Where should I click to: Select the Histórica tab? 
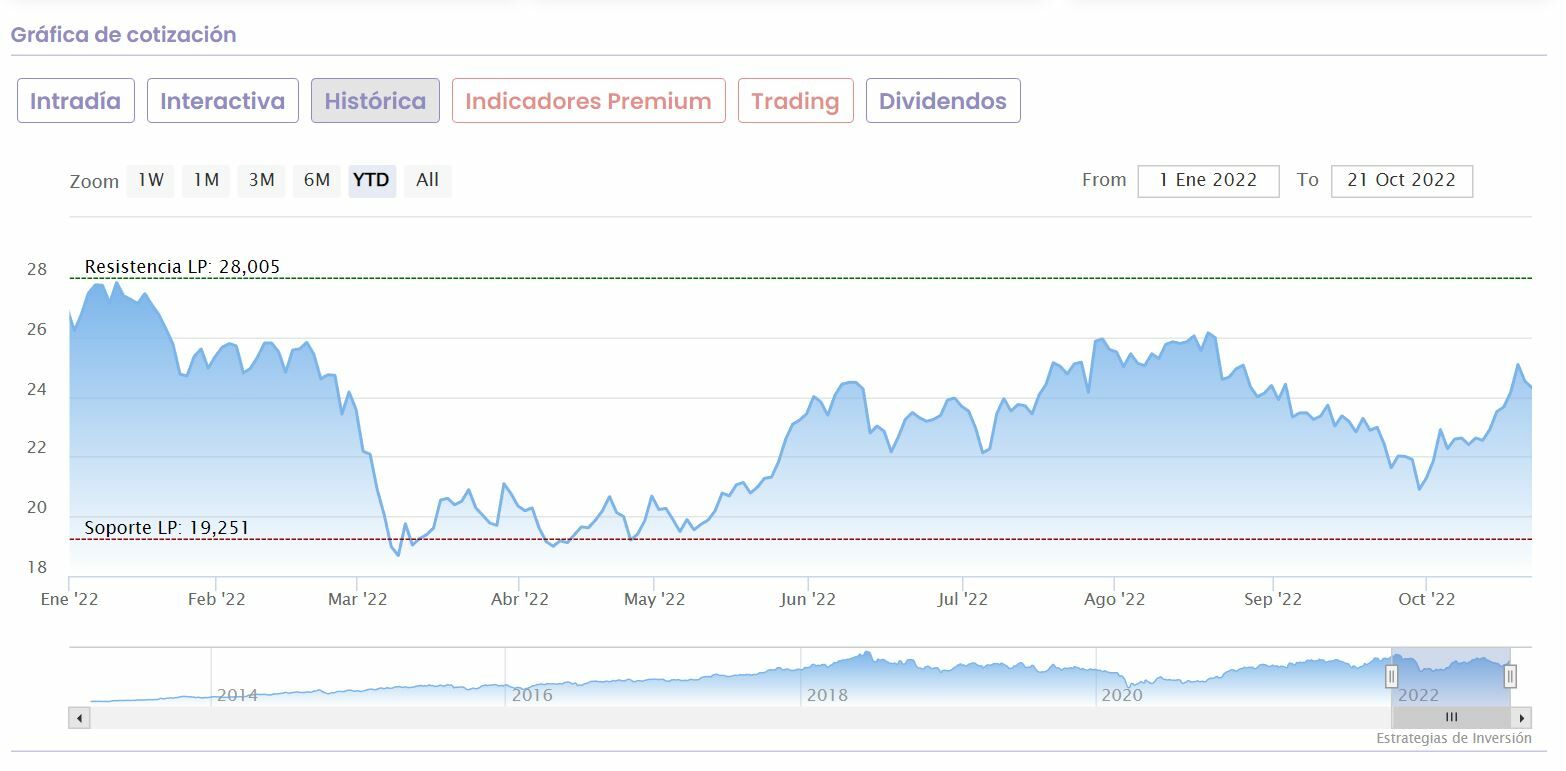[x=375, y=101]
